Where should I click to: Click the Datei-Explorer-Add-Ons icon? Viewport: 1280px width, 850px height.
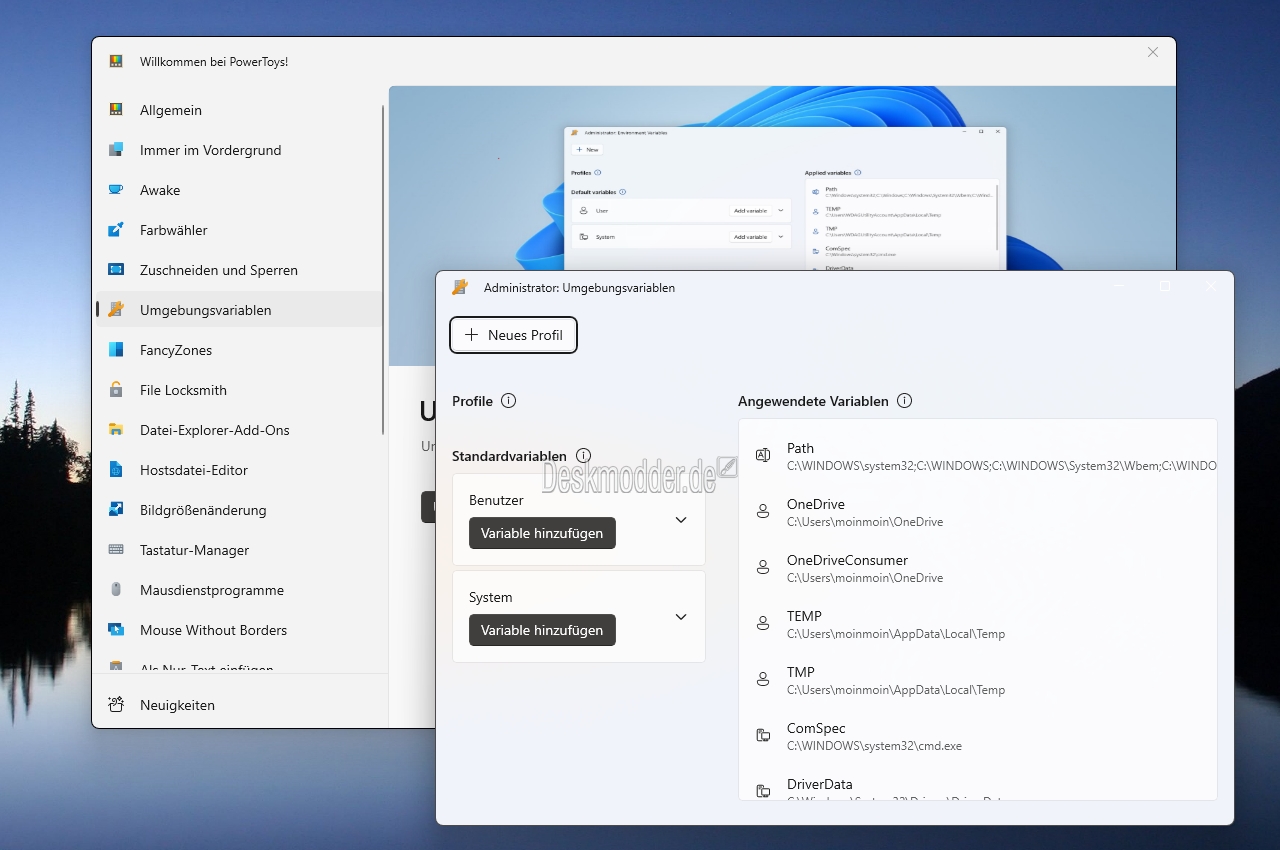coord(116,430)
